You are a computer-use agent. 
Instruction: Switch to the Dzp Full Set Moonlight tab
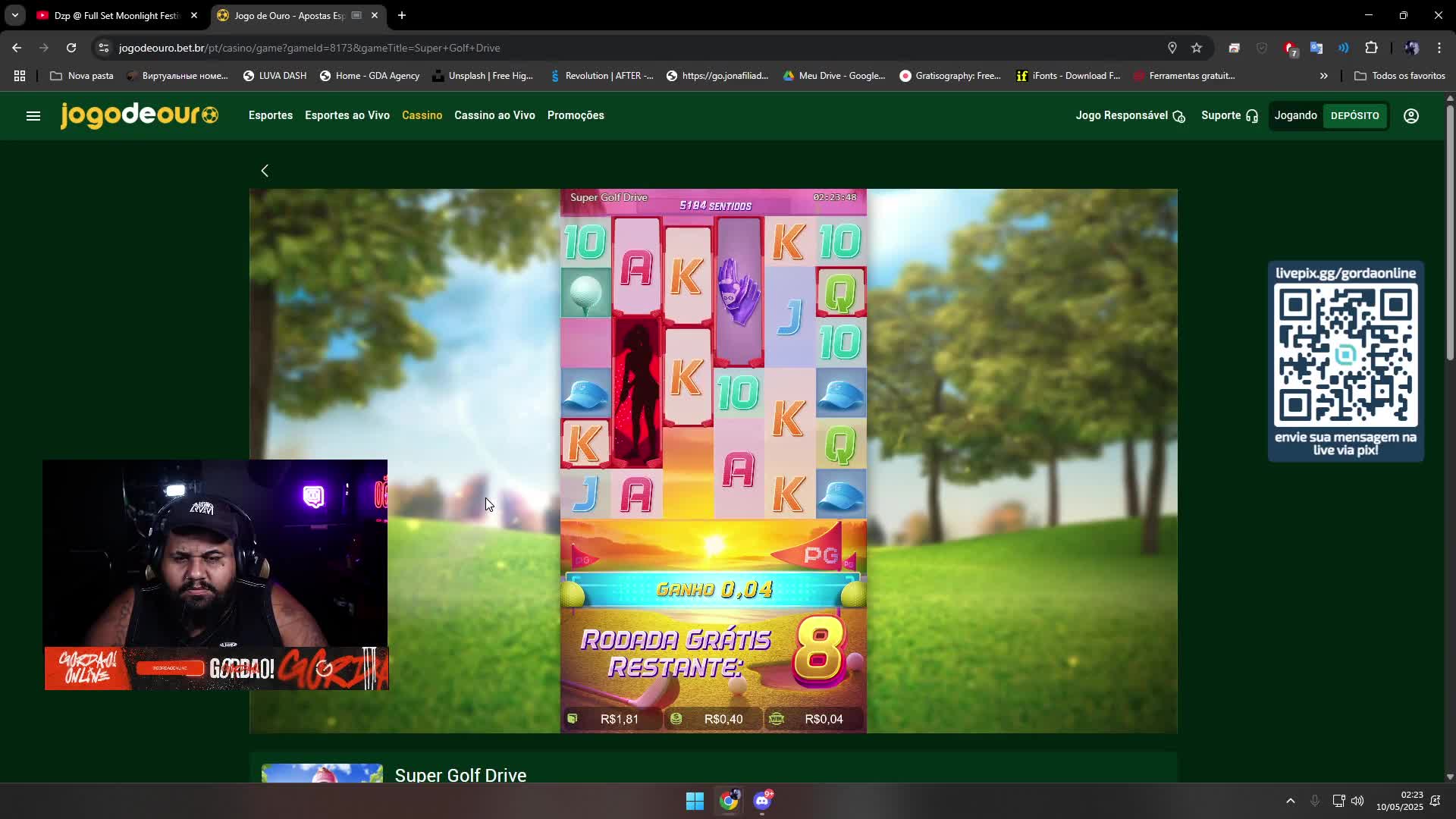coord(116,15)
